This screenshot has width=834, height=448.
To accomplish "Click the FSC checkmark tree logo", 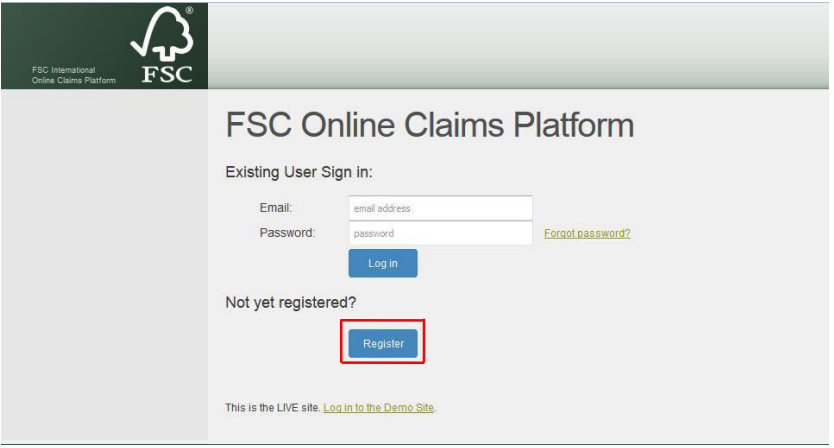I will (162, 33).
